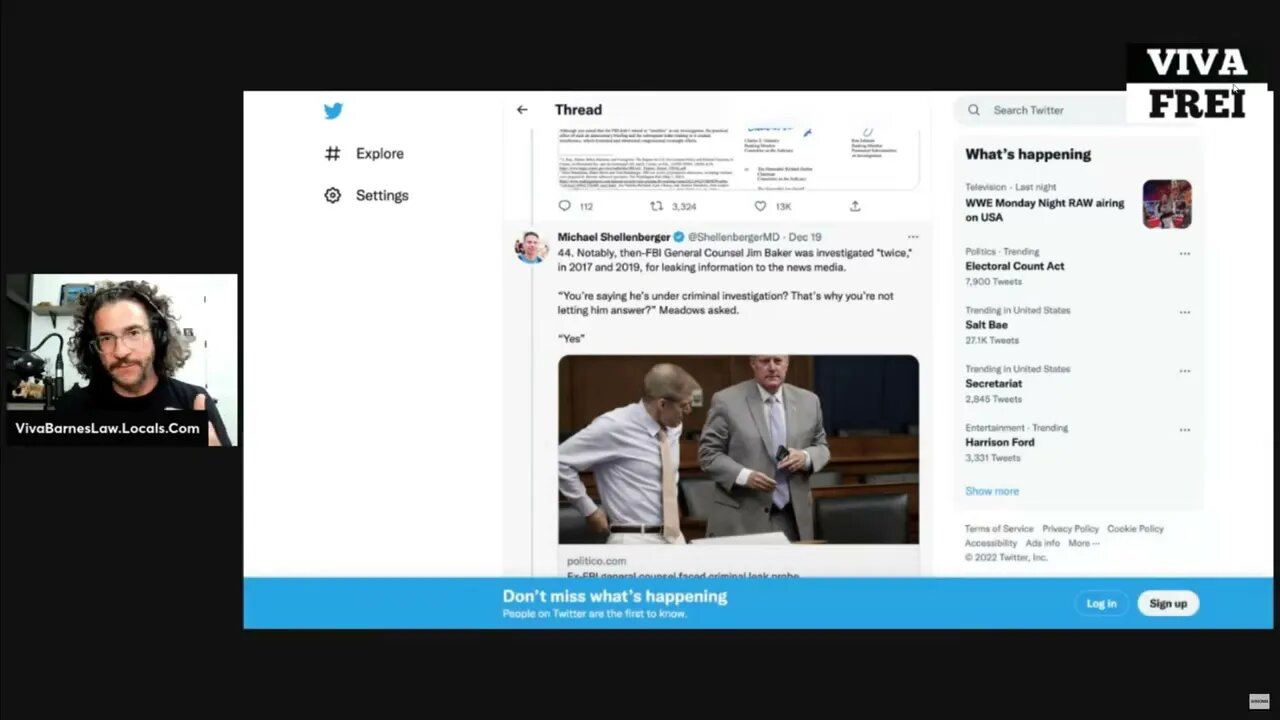
Task: Open @ShellenbergerMD handle
Action: tap(733, 237)
